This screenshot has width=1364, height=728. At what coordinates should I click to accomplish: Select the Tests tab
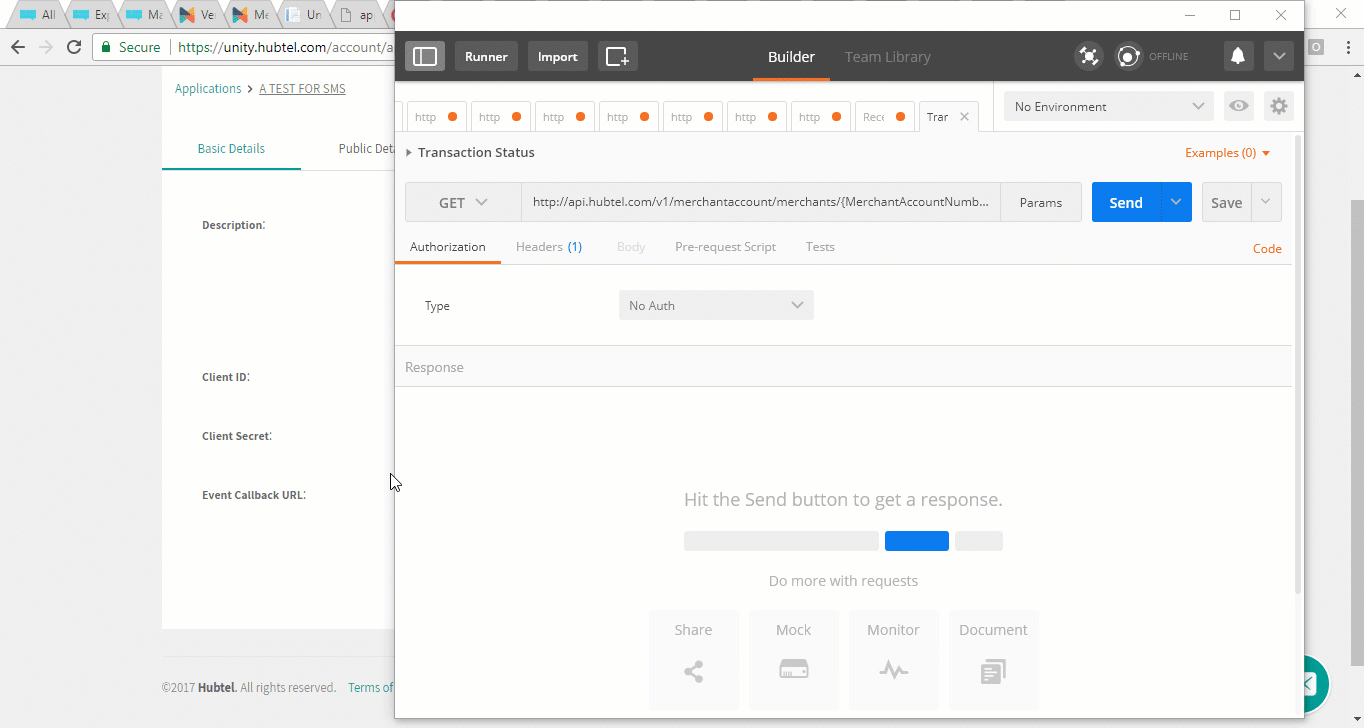(x=820, y=247)
